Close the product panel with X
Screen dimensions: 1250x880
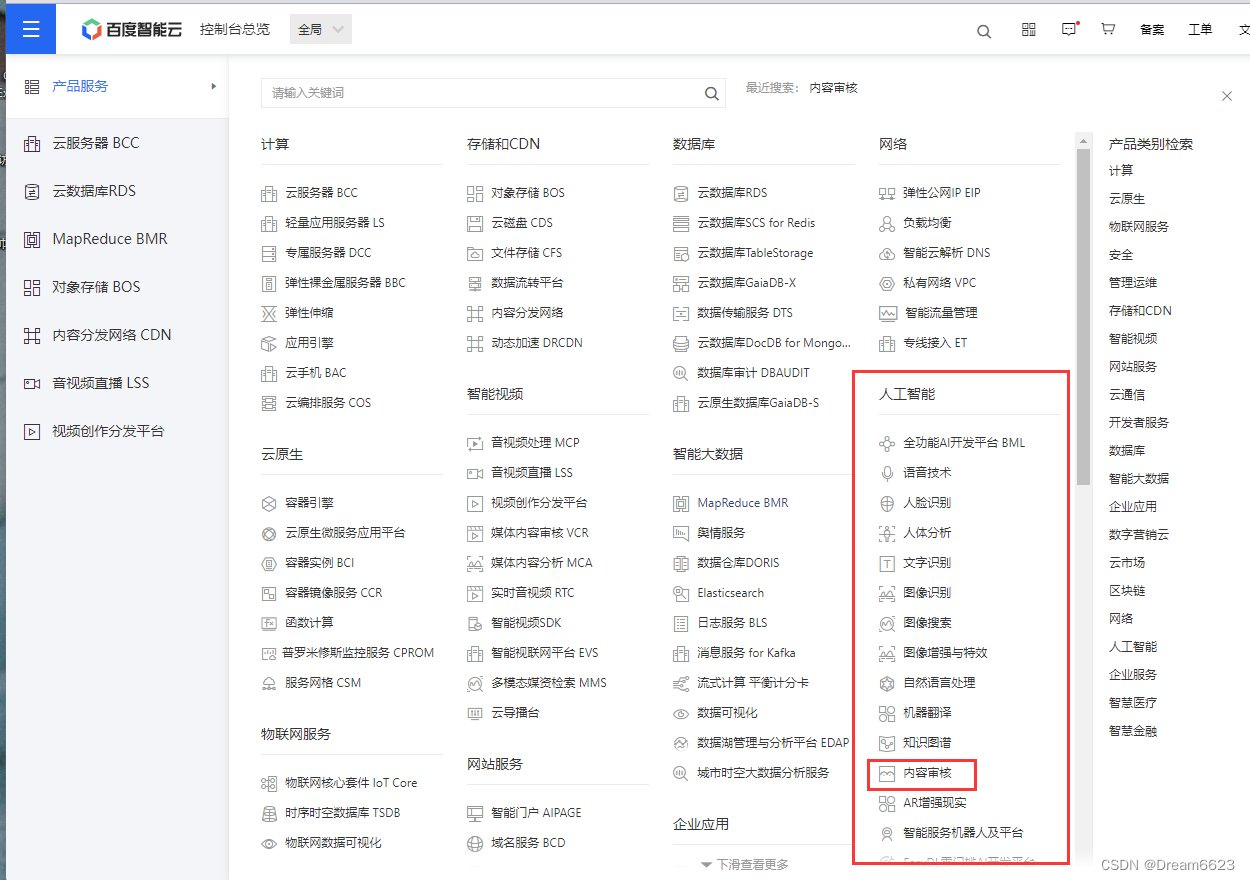1227,96
